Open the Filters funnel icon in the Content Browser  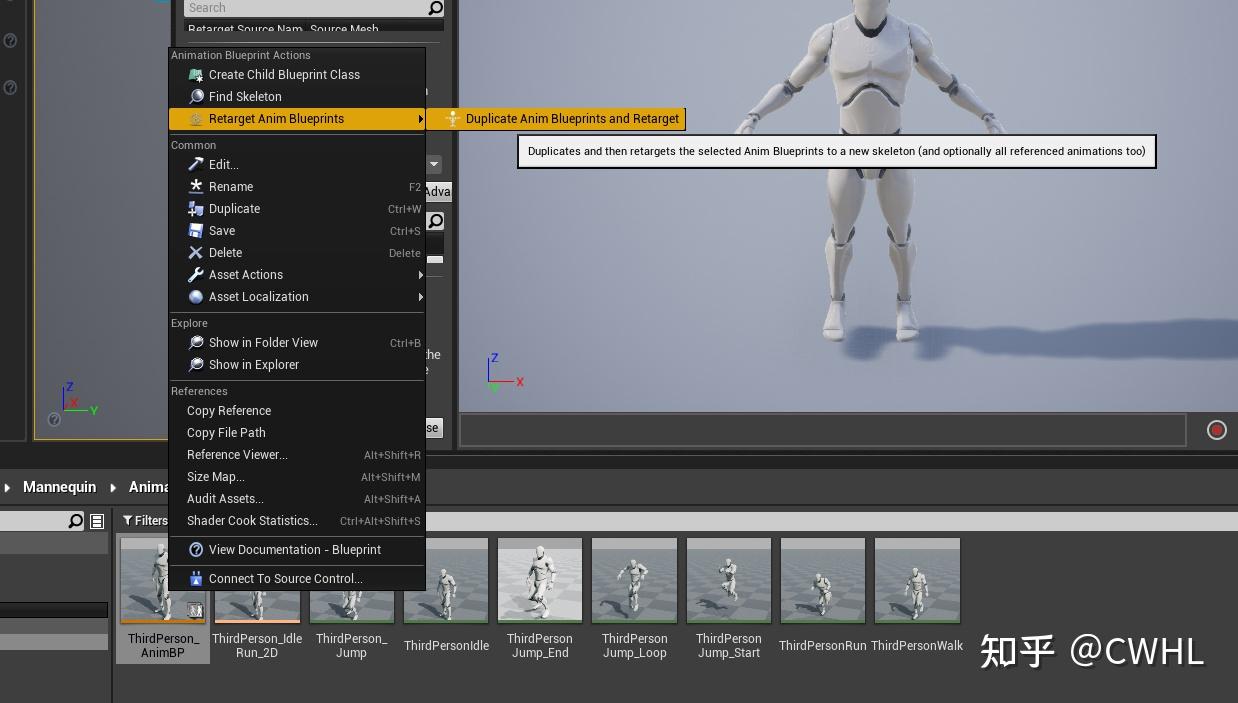[x=145, y=520]
